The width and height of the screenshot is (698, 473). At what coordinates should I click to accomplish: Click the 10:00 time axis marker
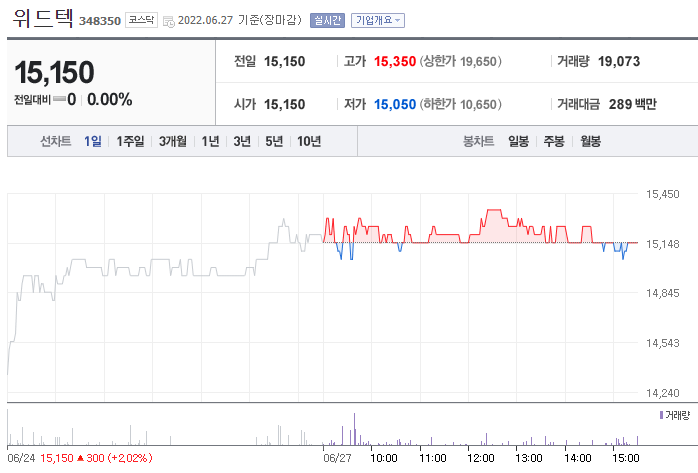point(384,458)
